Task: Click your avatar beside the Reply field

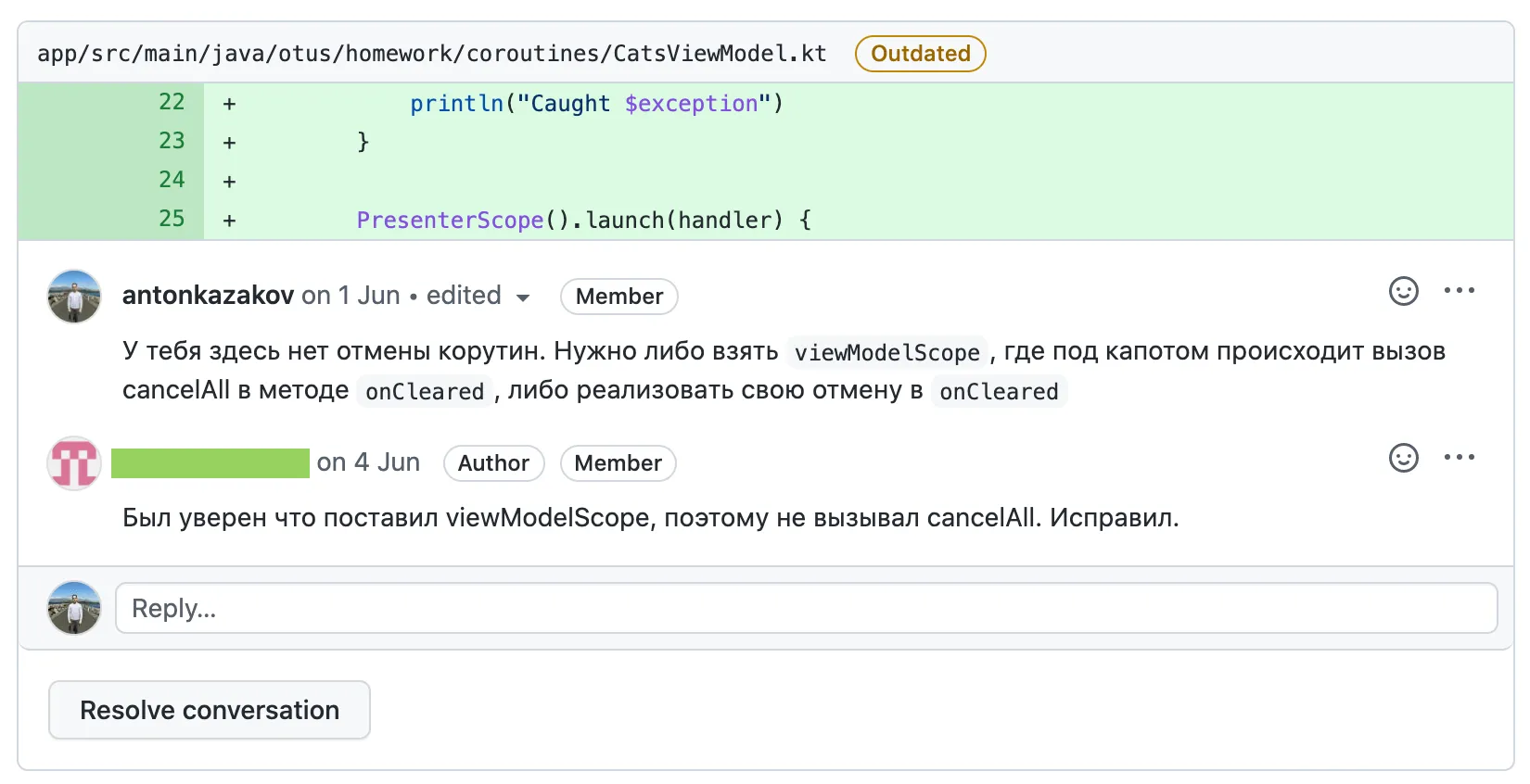Action: (x=74, y=608)
